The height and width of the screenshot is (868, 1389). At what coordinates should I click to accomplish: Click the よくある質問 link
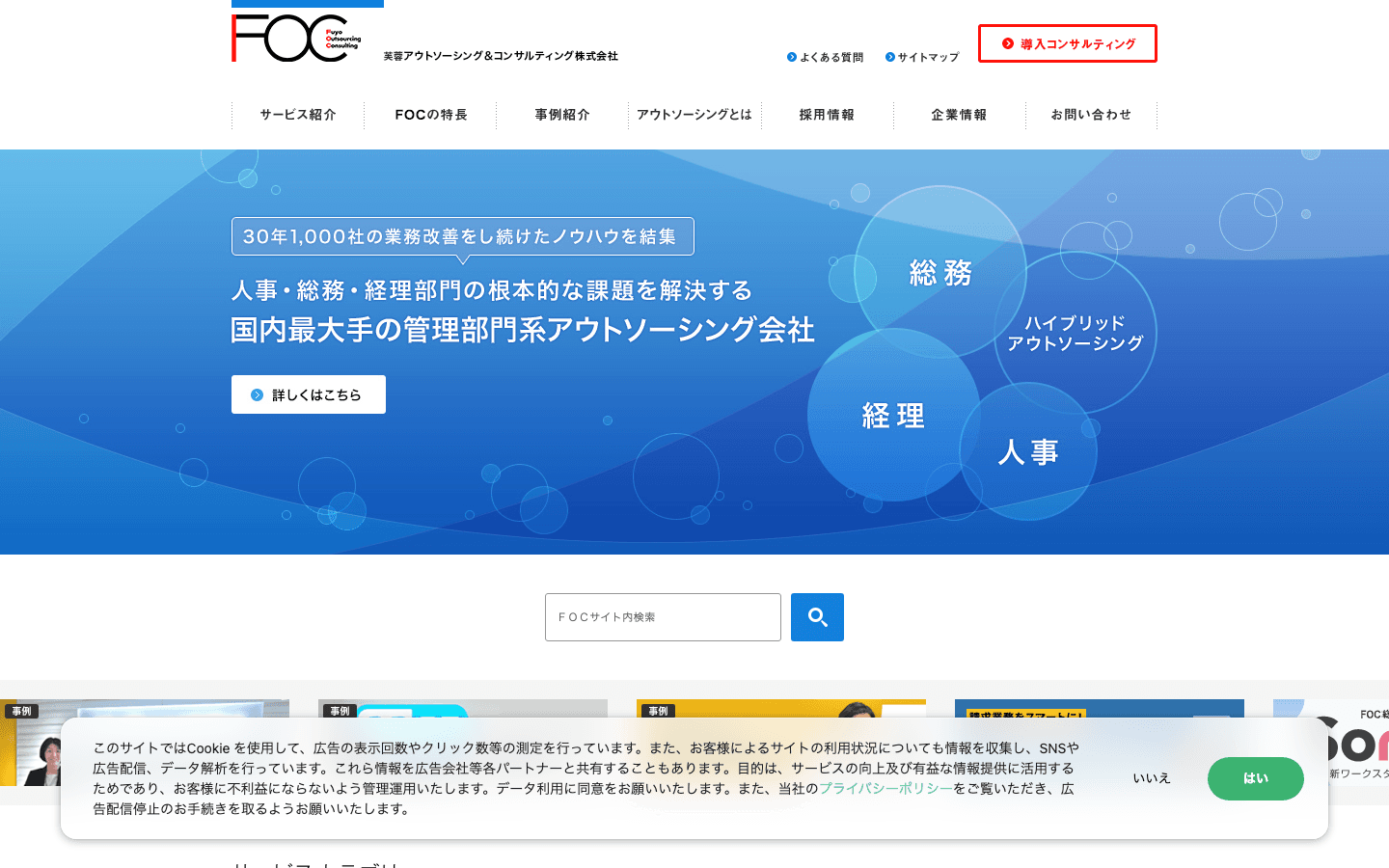pyautogui.click(x=825, y=57)
